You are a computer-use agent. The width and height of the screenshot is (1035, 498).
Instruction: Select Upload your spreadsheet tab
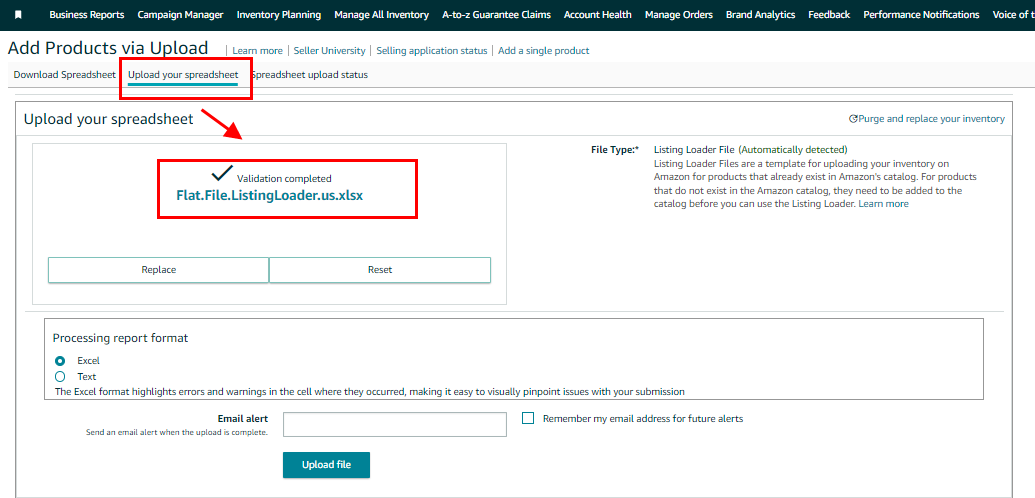[184, 75]
